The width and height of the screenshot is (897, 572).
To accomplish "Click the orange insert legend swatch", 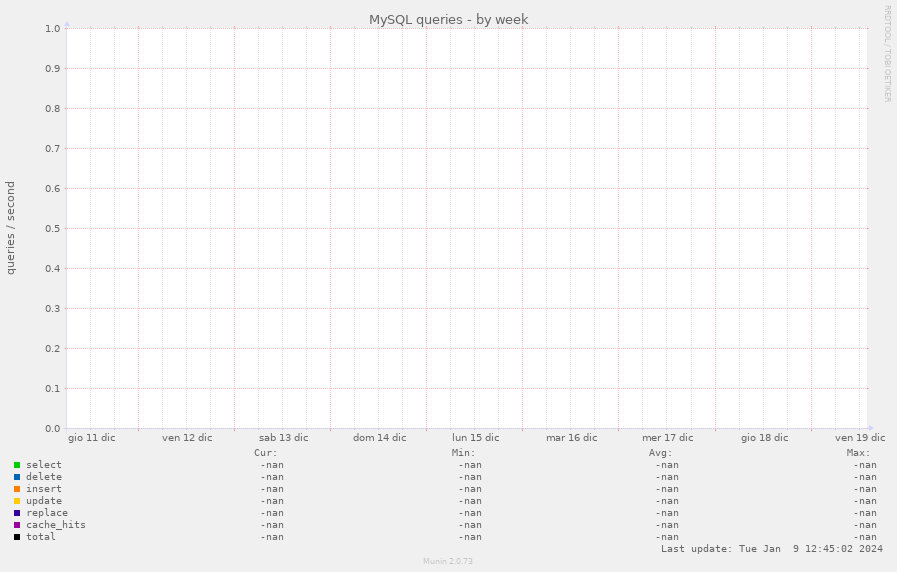I will point(17,489).
